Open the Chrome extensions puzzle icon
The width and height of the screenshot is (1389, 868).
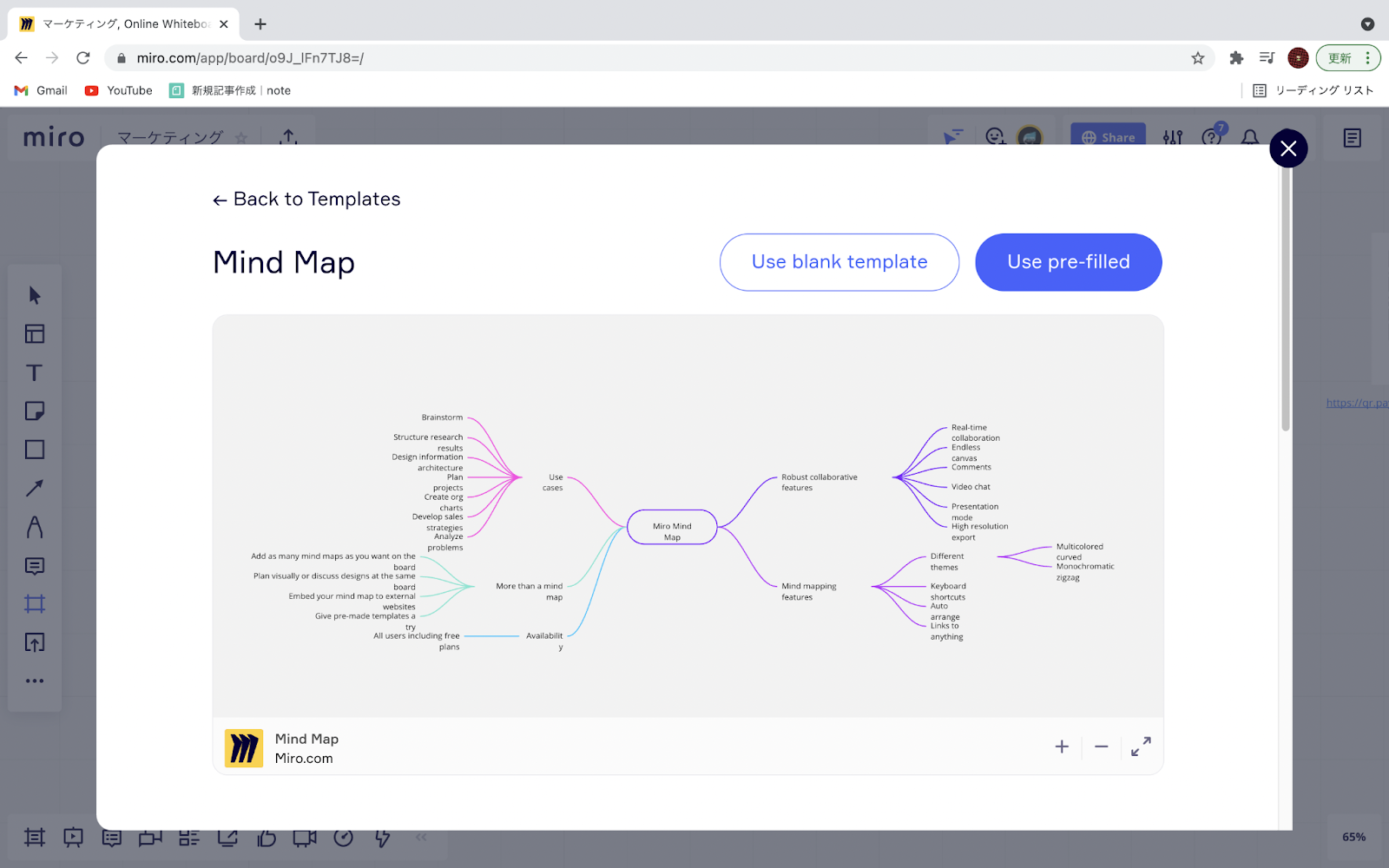[1236, 58]
